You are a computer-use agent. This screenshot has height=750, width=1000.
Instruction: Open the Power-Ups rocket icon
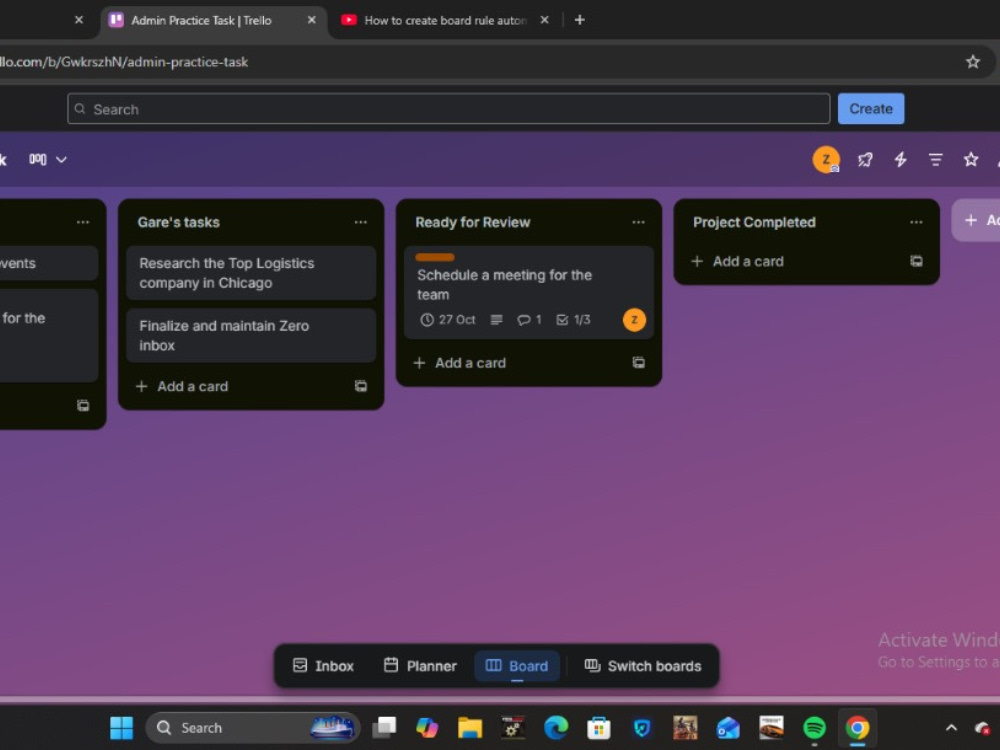pos(865,159)
